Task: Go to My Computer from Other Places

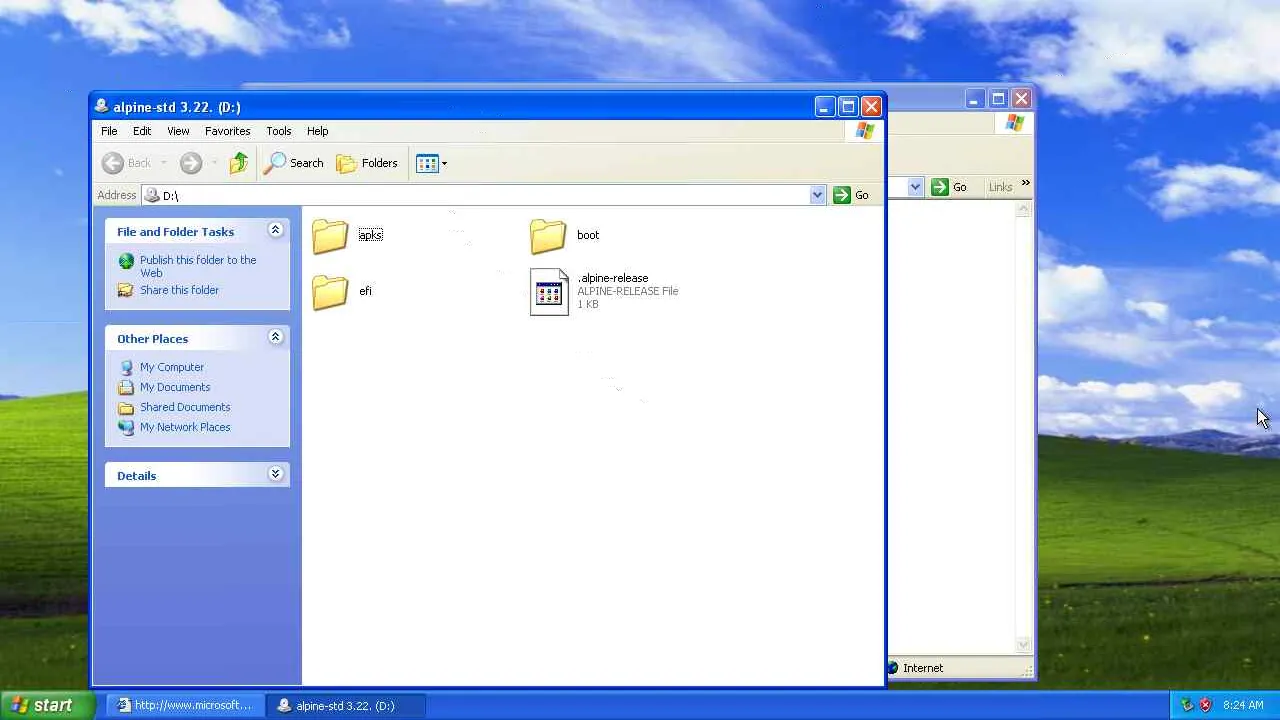Action: coord(161,367)
